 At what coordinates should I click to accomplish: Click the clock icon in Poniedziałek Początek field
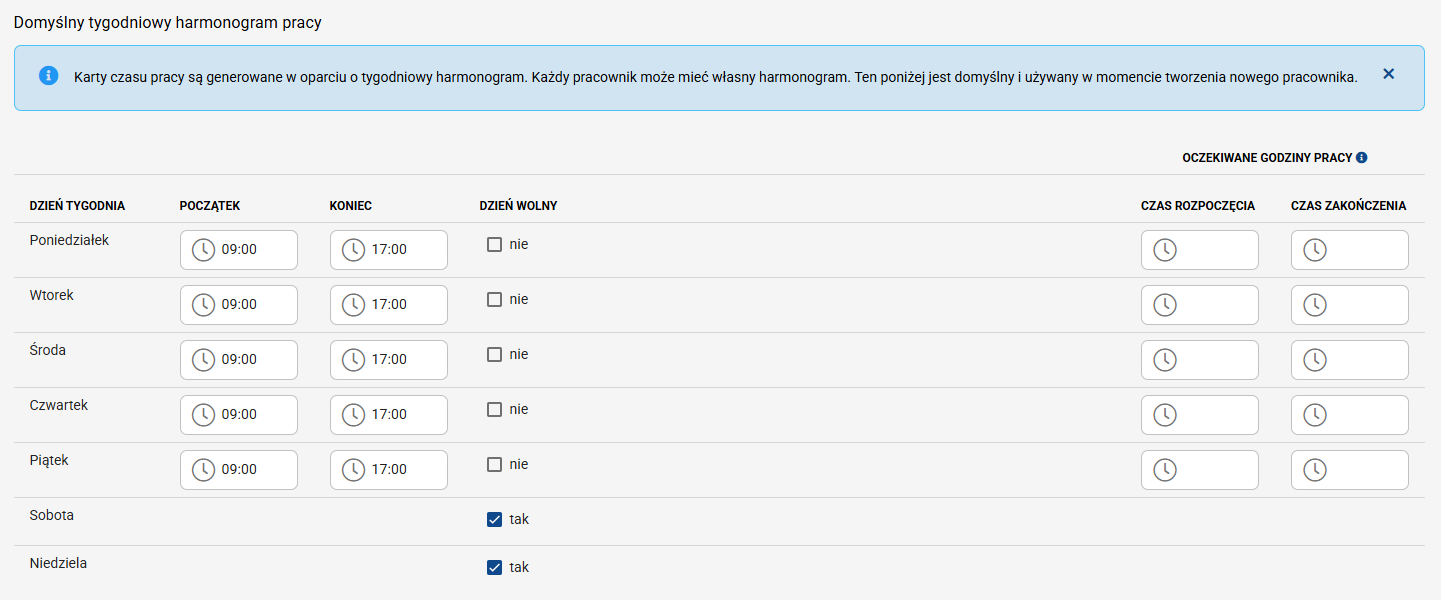pos(204,249)
